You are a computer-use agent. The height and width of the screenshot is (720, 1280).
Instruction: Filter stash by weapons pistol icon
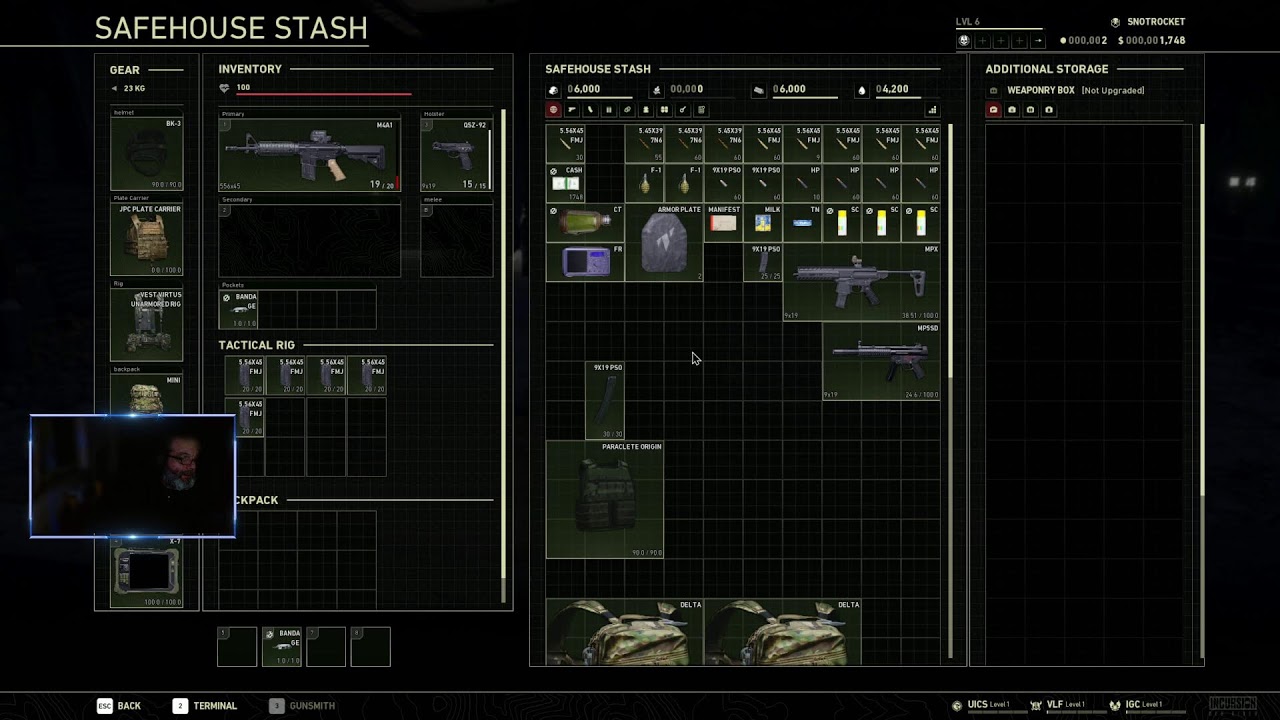click(x=572, y=110)
